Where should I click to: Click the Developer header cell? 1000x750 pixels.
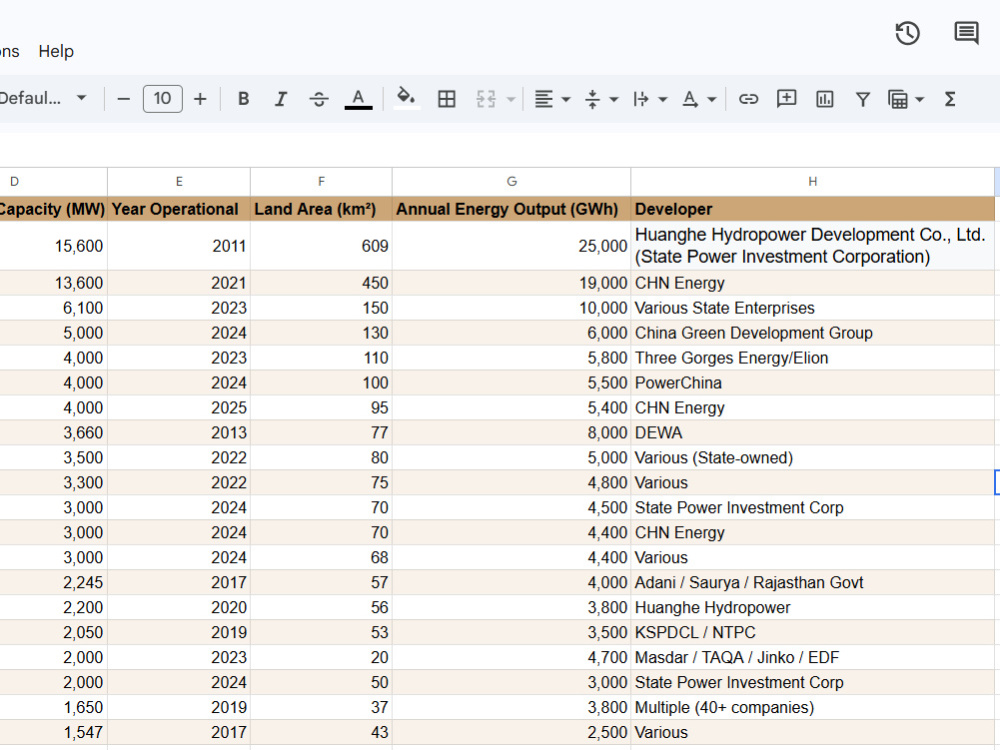pyautogui.click(x=812, y=209)
